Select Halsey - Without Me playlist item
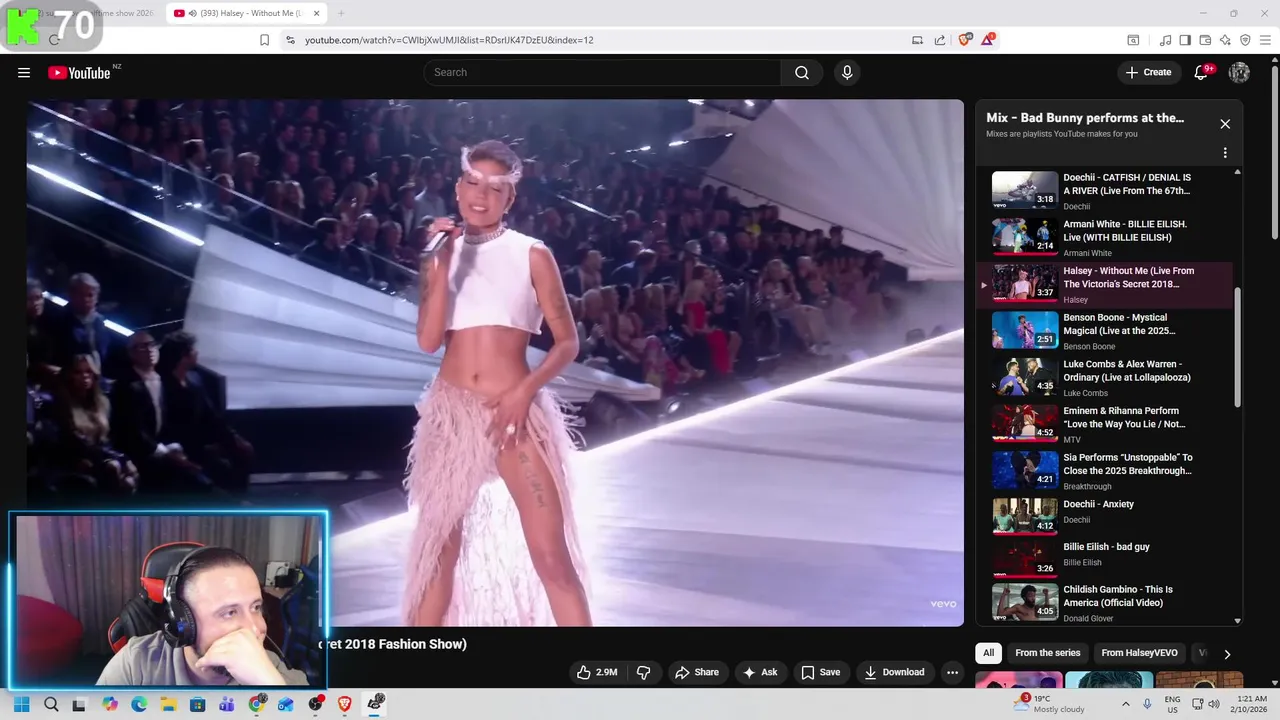Viewport: 1280px width, 720px height. click(x=1105, y=284)
